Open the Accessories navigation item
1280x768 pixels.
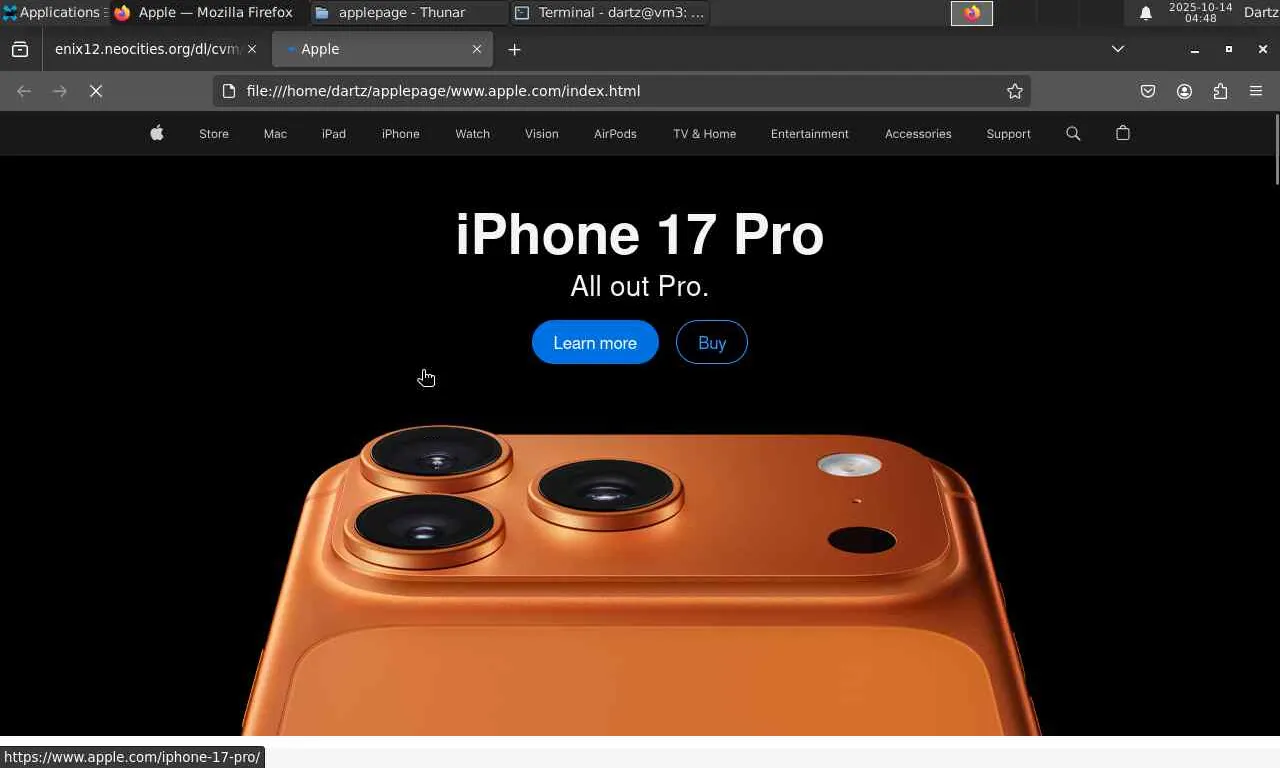click(918, 134)
